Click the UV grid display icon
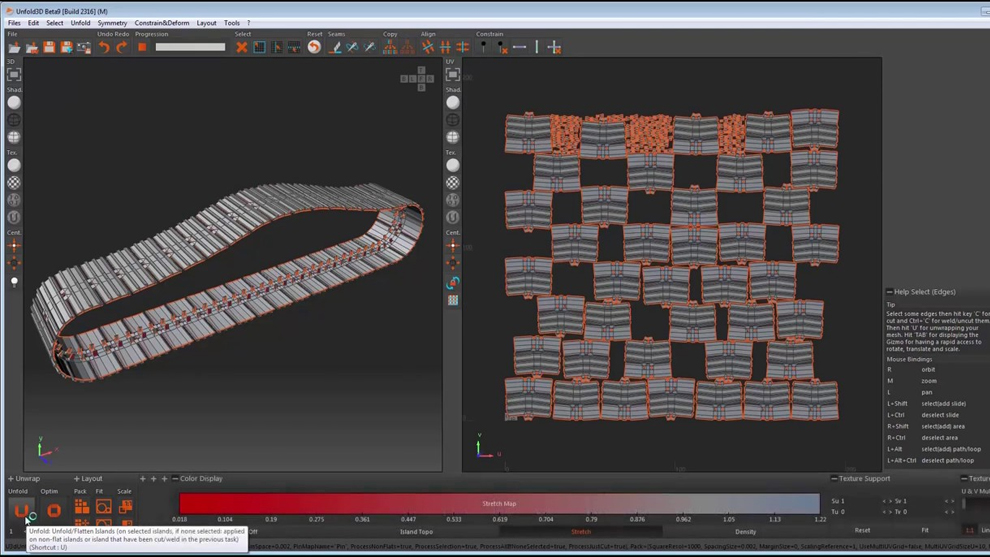The height and width of the screenshot is (557, 990). point(453,301)
